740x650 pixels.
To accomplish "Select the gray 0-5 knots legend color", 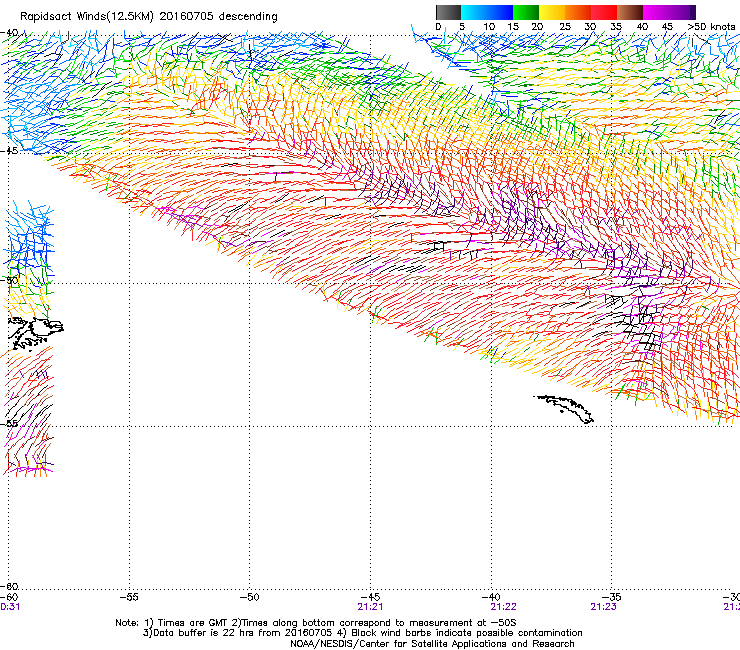I will click(x=448, y=12).
